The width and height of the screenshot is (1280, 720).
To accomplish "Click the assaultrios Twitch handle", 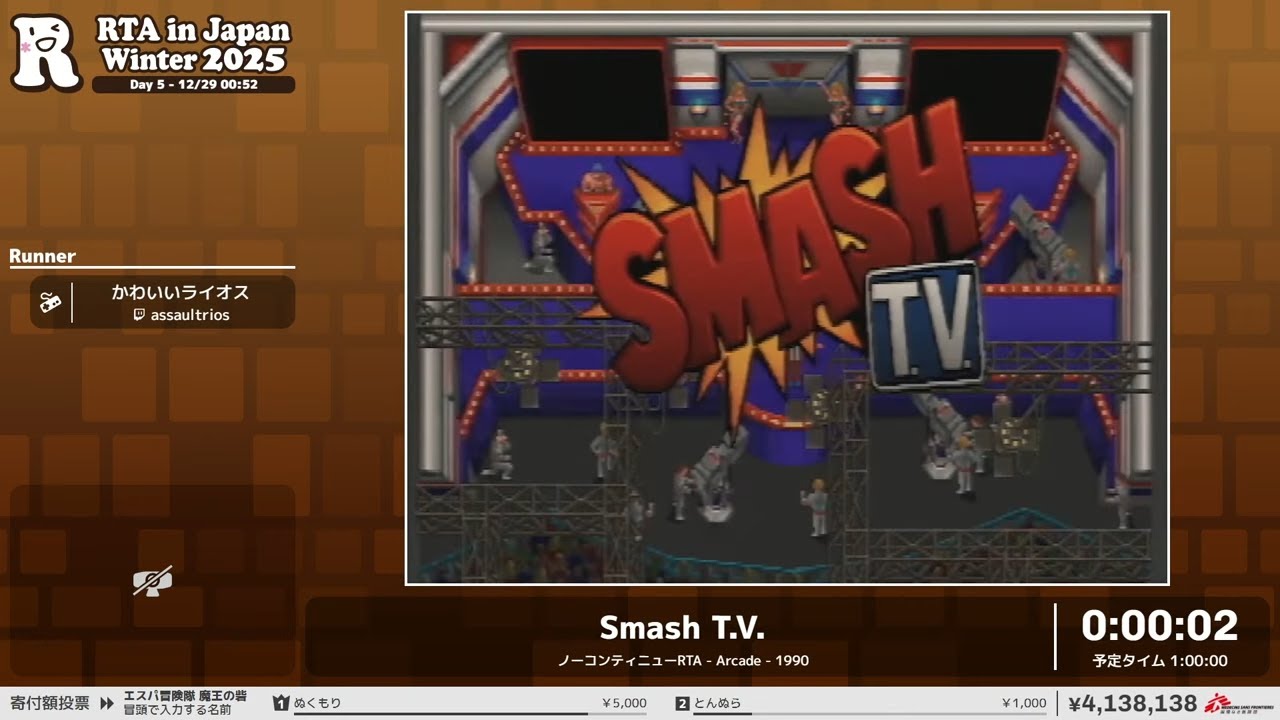I will point(190,315).
